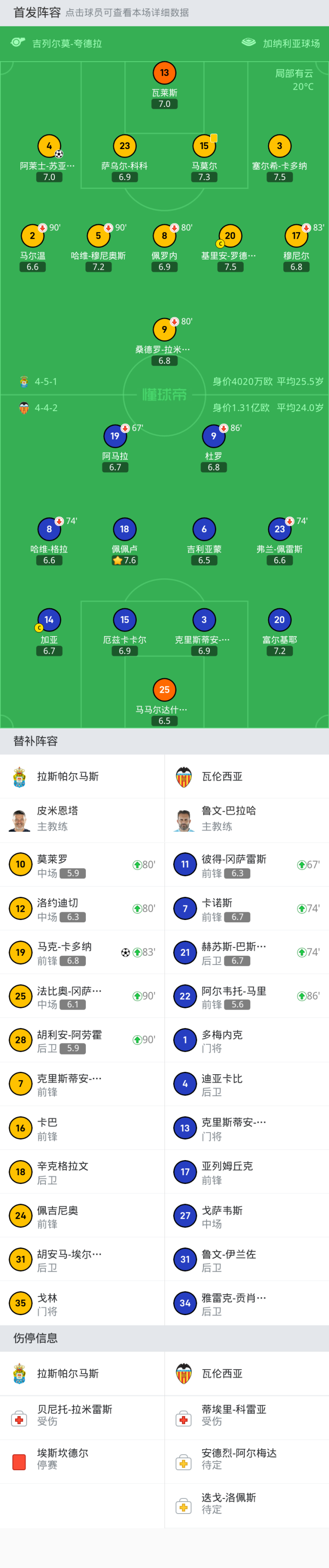Click Las Palmas team crest in substitutes header
This screenshot has height=1568, width=329.
click(x=20, y=777)
